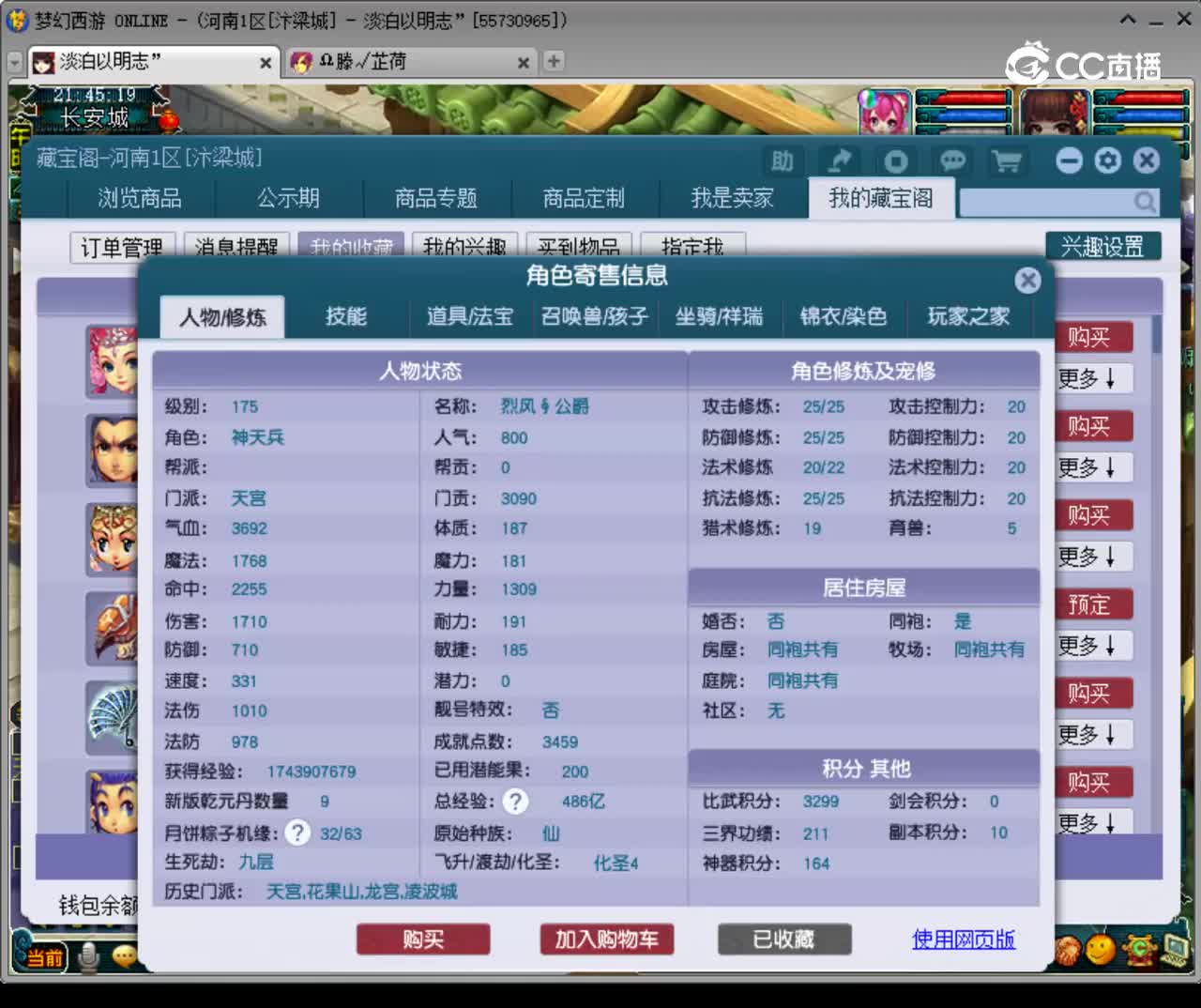This screenshot has width=1201, height=1008.
Task: Switch to the 人物/修炼 tab
Action: (x=222, y=317)
